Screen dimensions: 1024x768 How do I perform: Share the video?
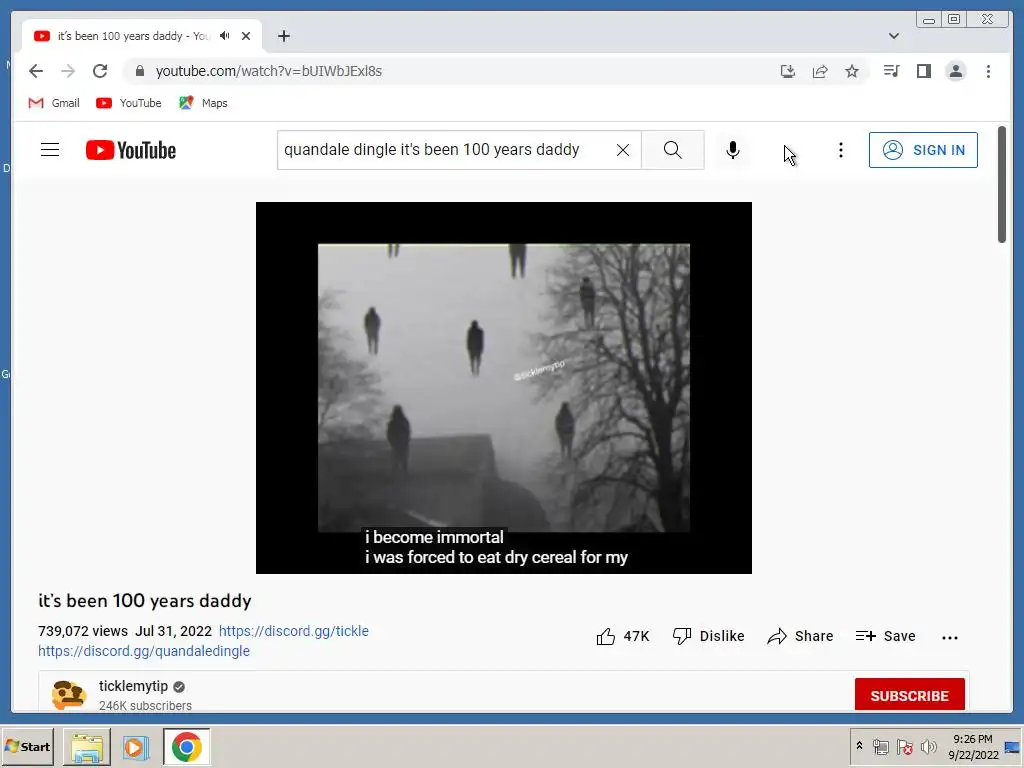pos(801,636)
